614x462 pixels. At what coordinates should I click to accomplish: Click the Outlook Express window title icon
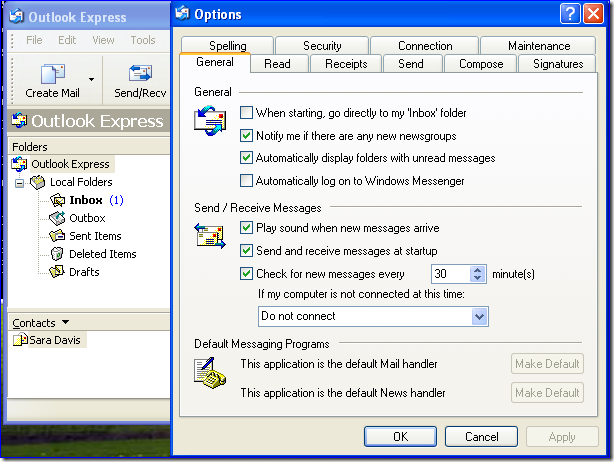coord(16,16)
